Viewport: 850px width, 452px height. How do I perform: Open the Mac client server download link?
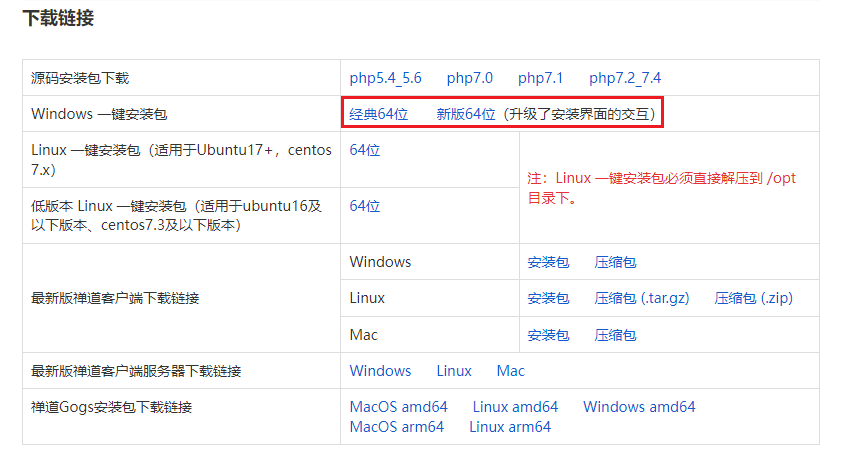click(510, 371)
